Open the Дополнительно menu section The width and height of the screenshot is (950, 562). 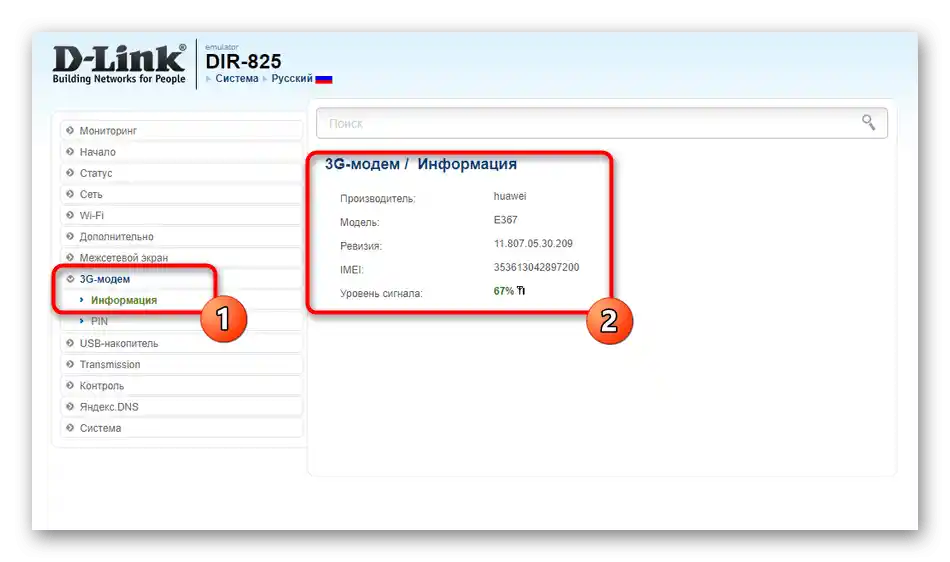click(x=181, y=236)
